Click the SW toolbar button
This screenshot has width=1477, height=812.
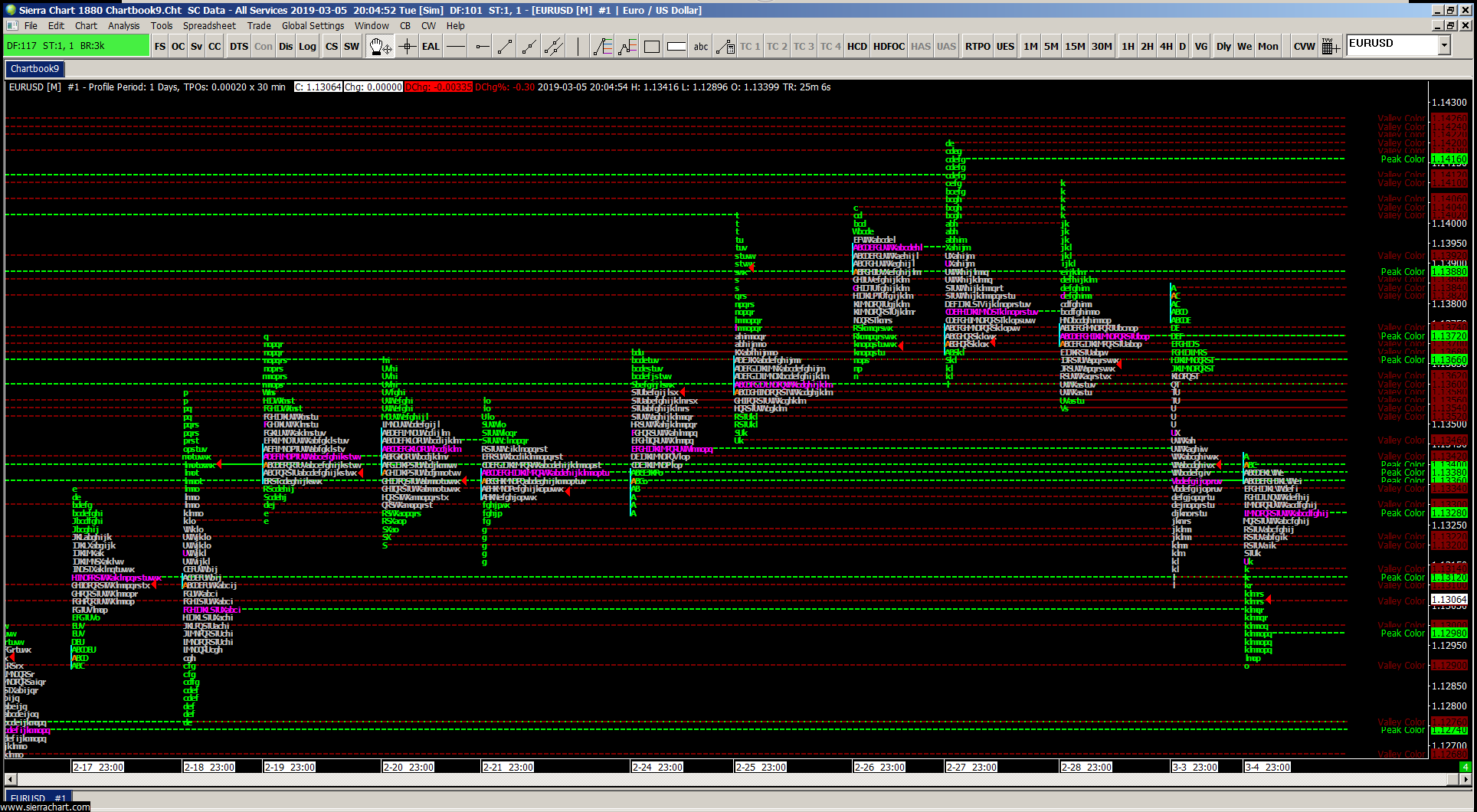coord(352,47)
